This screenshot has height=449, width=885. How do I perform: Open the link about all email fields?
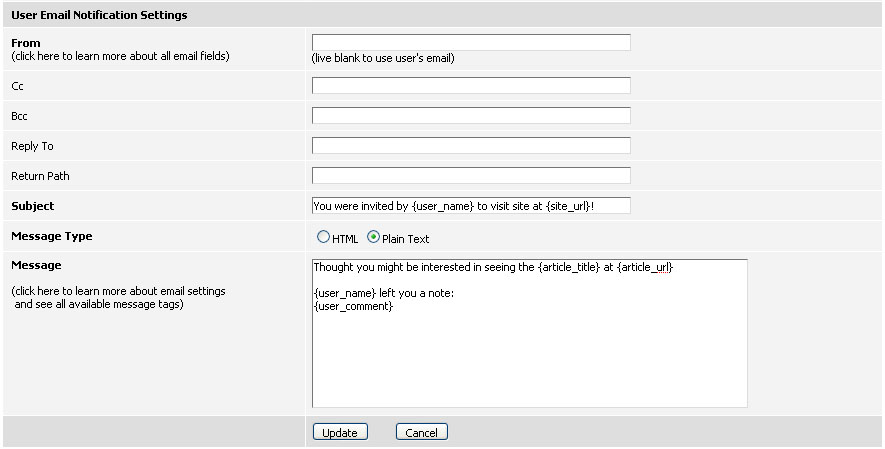tap(120, 56)
